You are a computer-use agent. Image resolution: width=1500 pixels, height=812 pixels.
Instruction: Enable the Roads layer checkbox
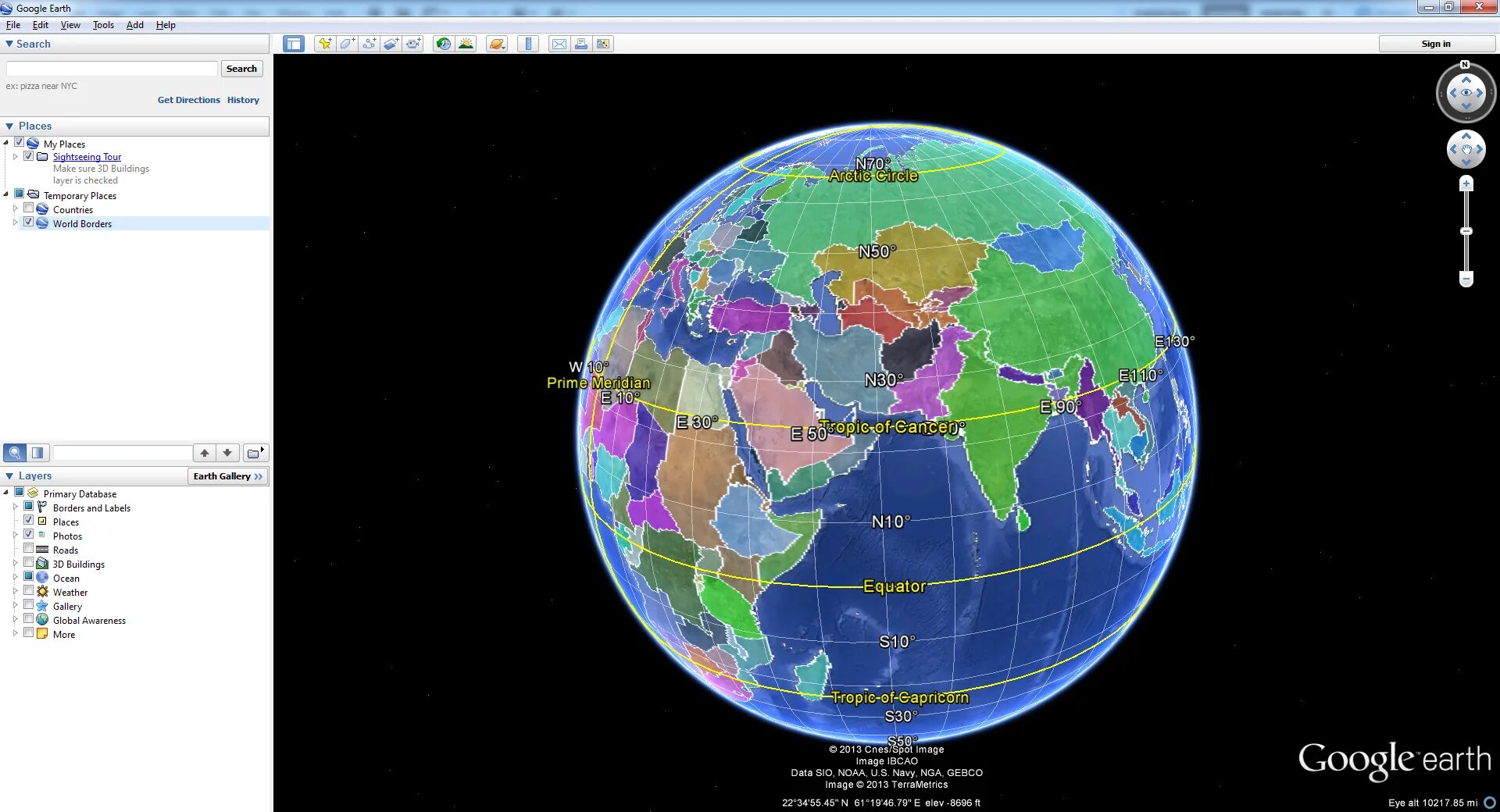29,549
